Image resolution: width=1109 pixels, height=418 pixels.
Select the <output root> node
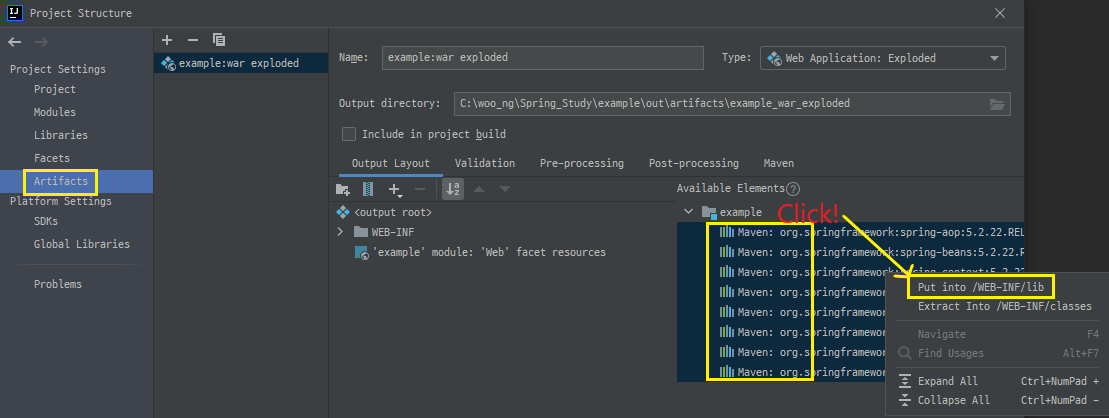tap(393, 212)
